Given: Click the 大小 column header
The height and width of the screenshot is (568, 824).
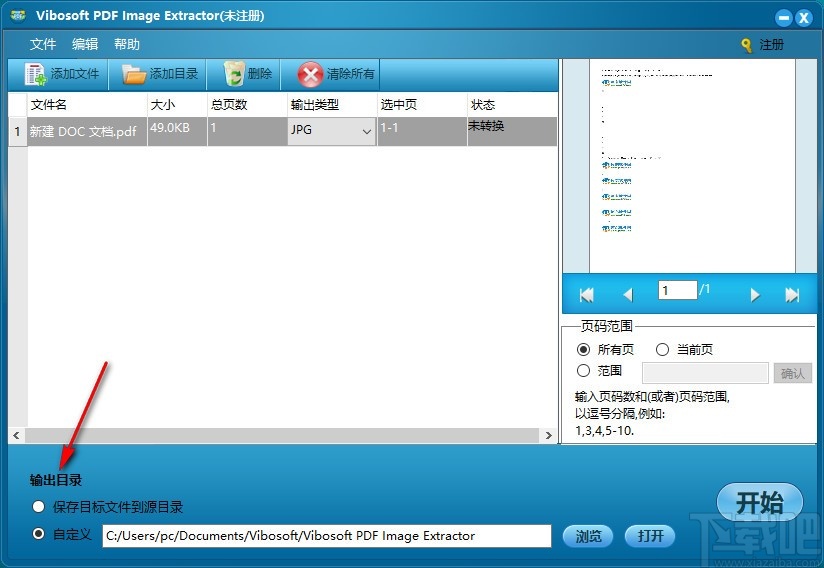Looking at the screenshot, I should click(177, 105).
